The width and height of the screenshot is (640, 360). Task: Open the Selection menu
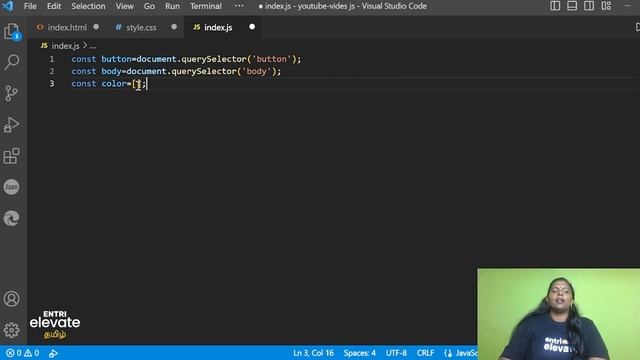pyautogui.click(x=88, y=6)
